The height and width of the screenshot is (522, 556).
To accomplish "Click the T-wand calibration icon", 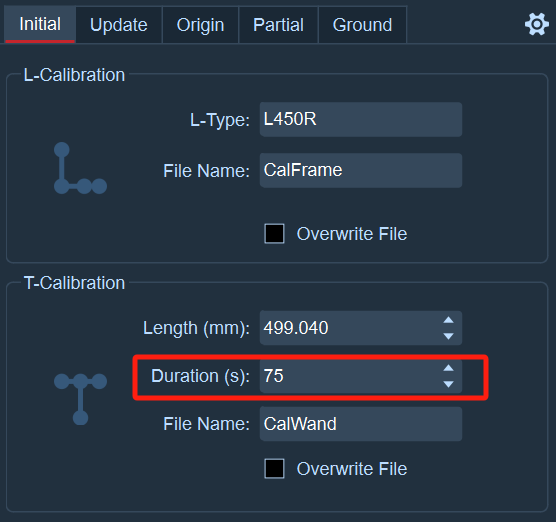I will tap(80, 399).
